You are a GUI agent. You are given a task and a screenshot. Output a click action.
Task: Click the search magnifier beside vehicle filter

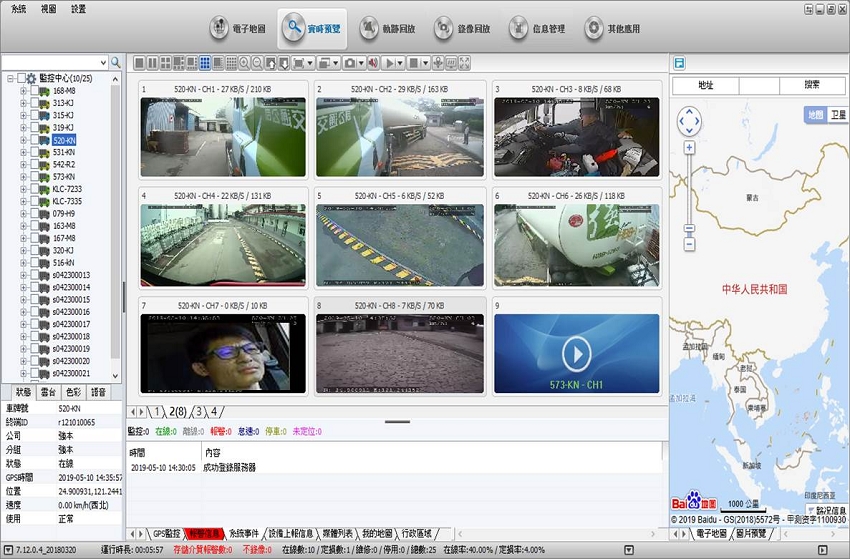point(116,62)
